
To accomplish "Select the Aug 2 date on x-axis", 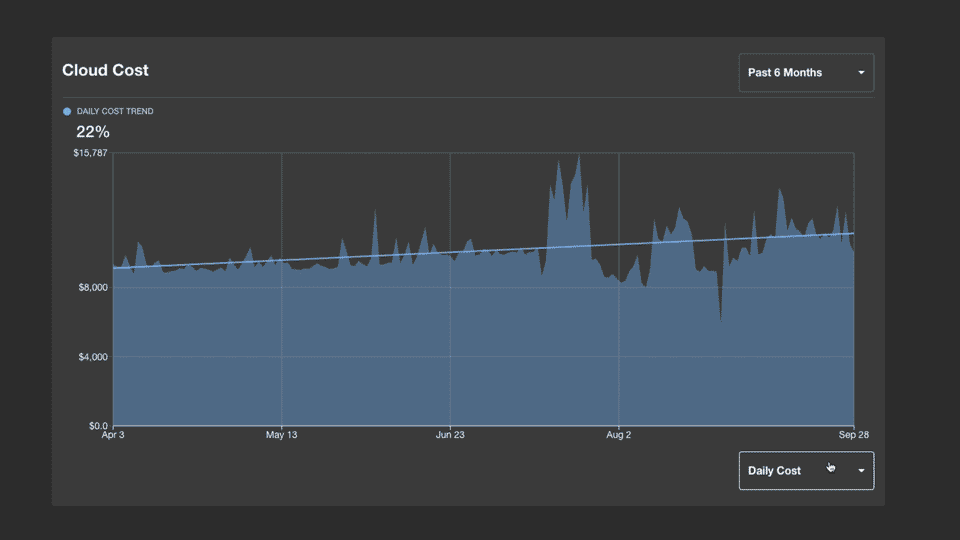I will coord(619,436).
